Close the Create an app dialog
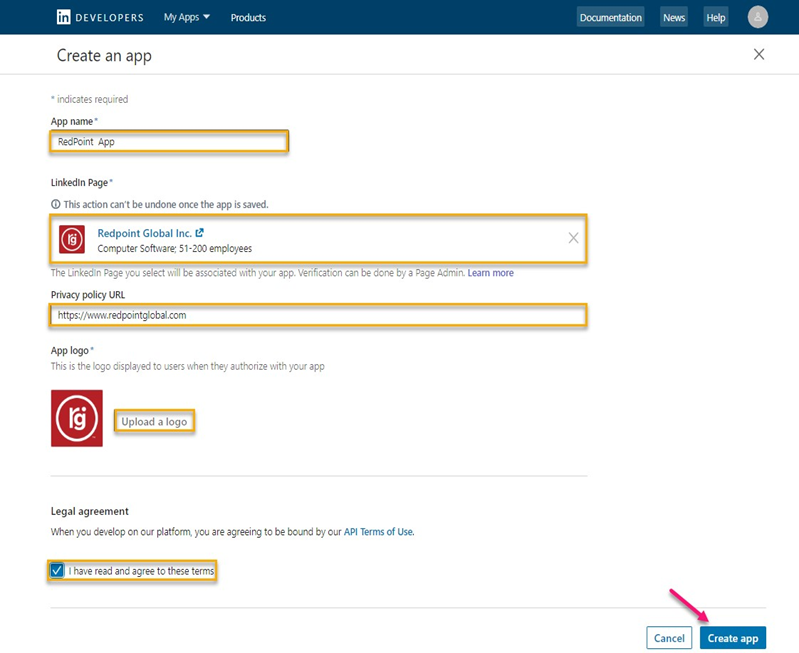The image size is (799, 653). pyautogui.click(x=759, y=55)
